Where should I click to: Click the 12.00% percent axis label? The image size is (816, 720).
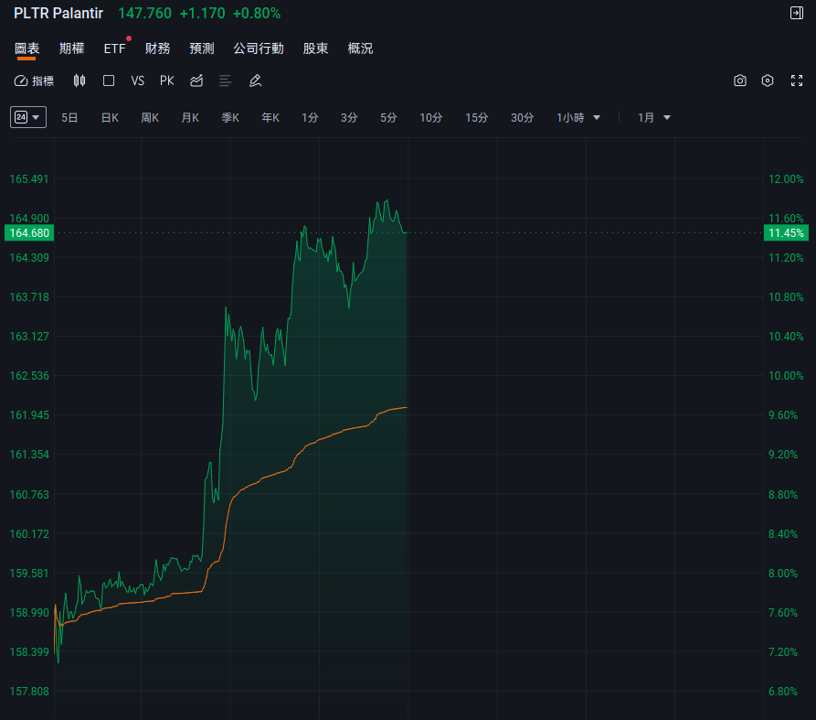(x=786, y=179)
